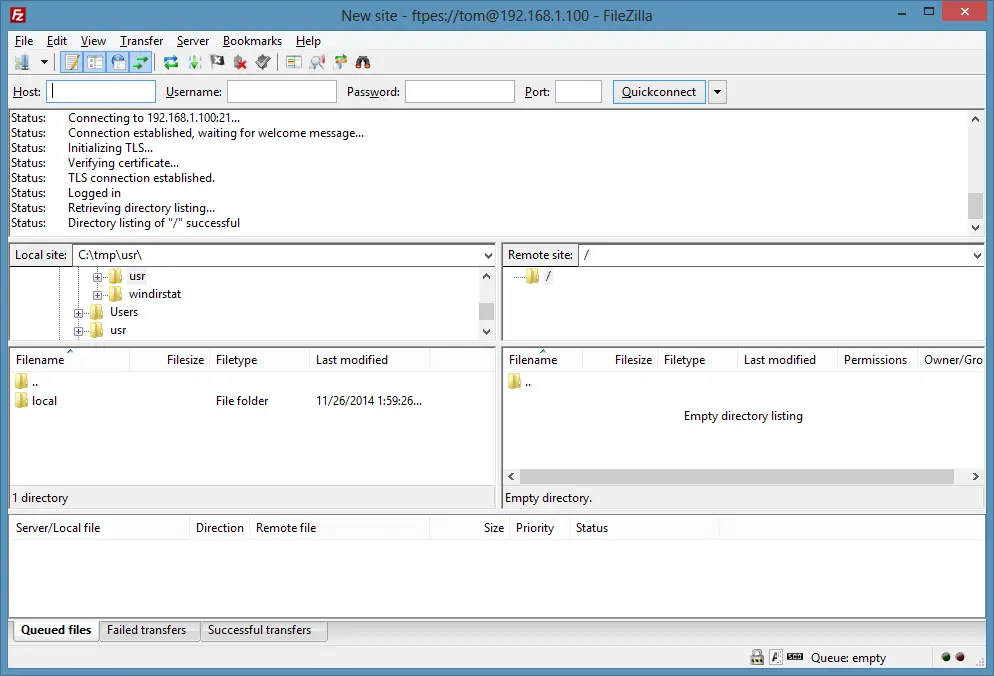Expand the Users folder in local tree
The height and width of the screenshot is (676, 994).
[78, 313]
